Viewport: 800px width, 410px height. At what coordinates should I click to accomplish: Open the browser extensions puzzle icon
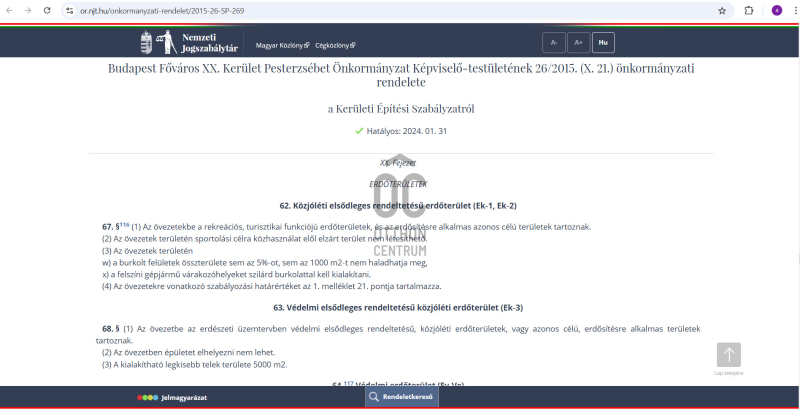tap(749, 11)
